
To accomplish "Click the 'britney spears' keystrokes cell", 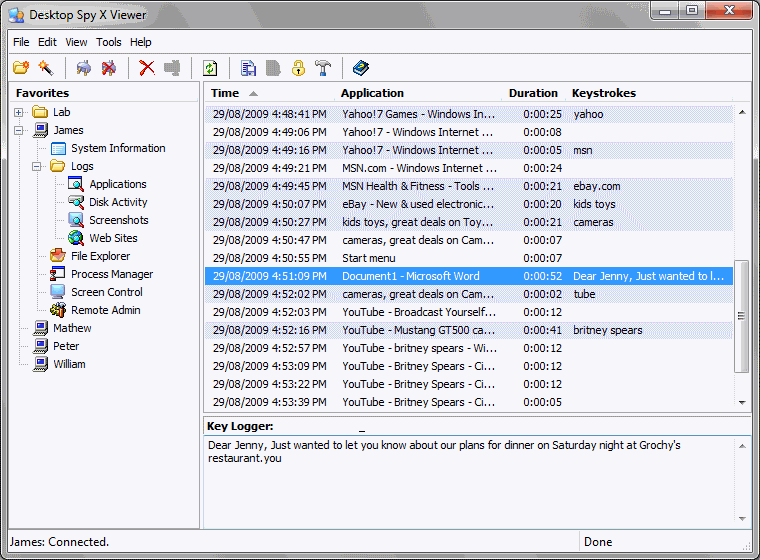I will 607,330.
